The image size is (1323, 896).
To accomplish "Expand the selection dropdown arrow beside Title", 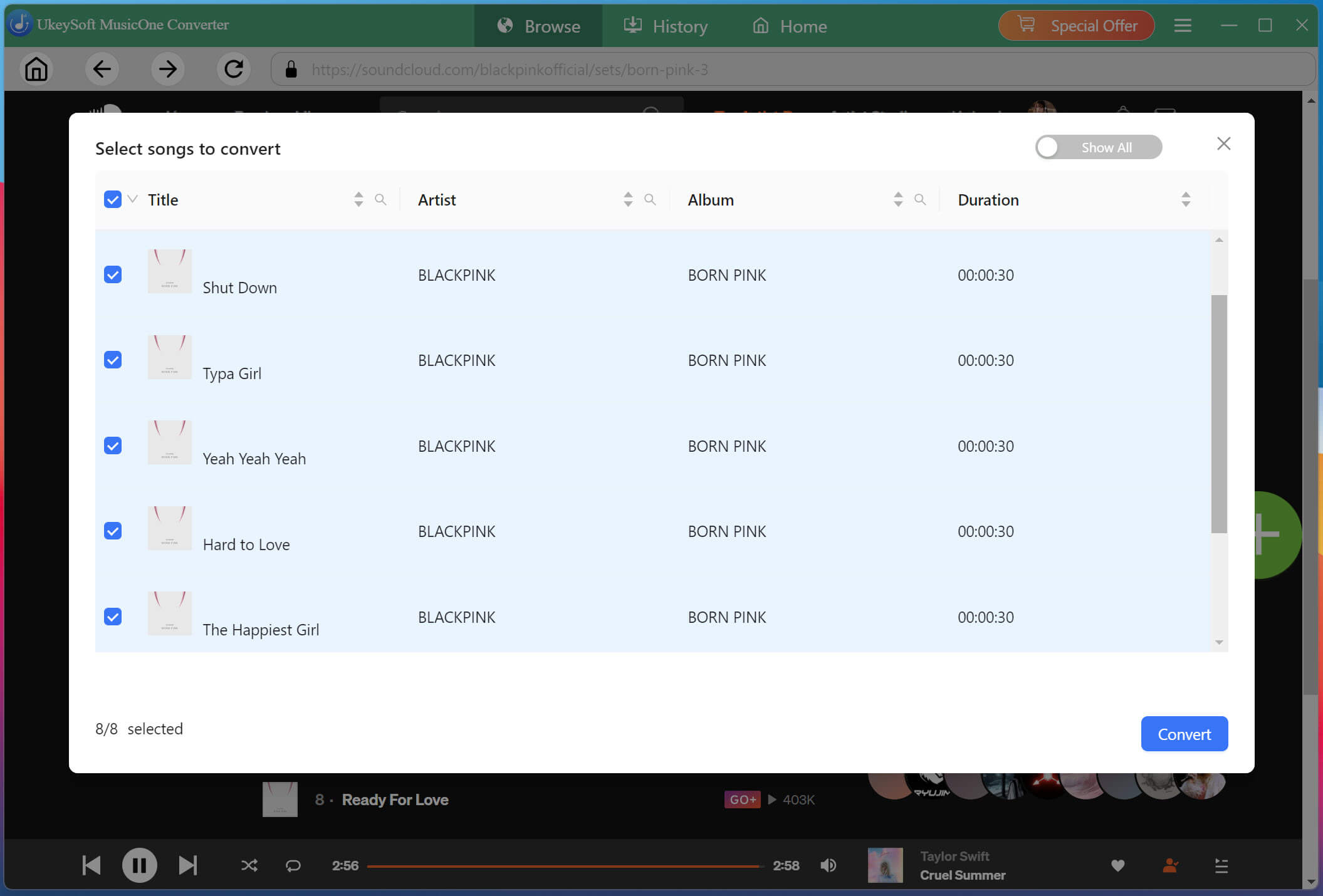I will (x=132, y=199).
